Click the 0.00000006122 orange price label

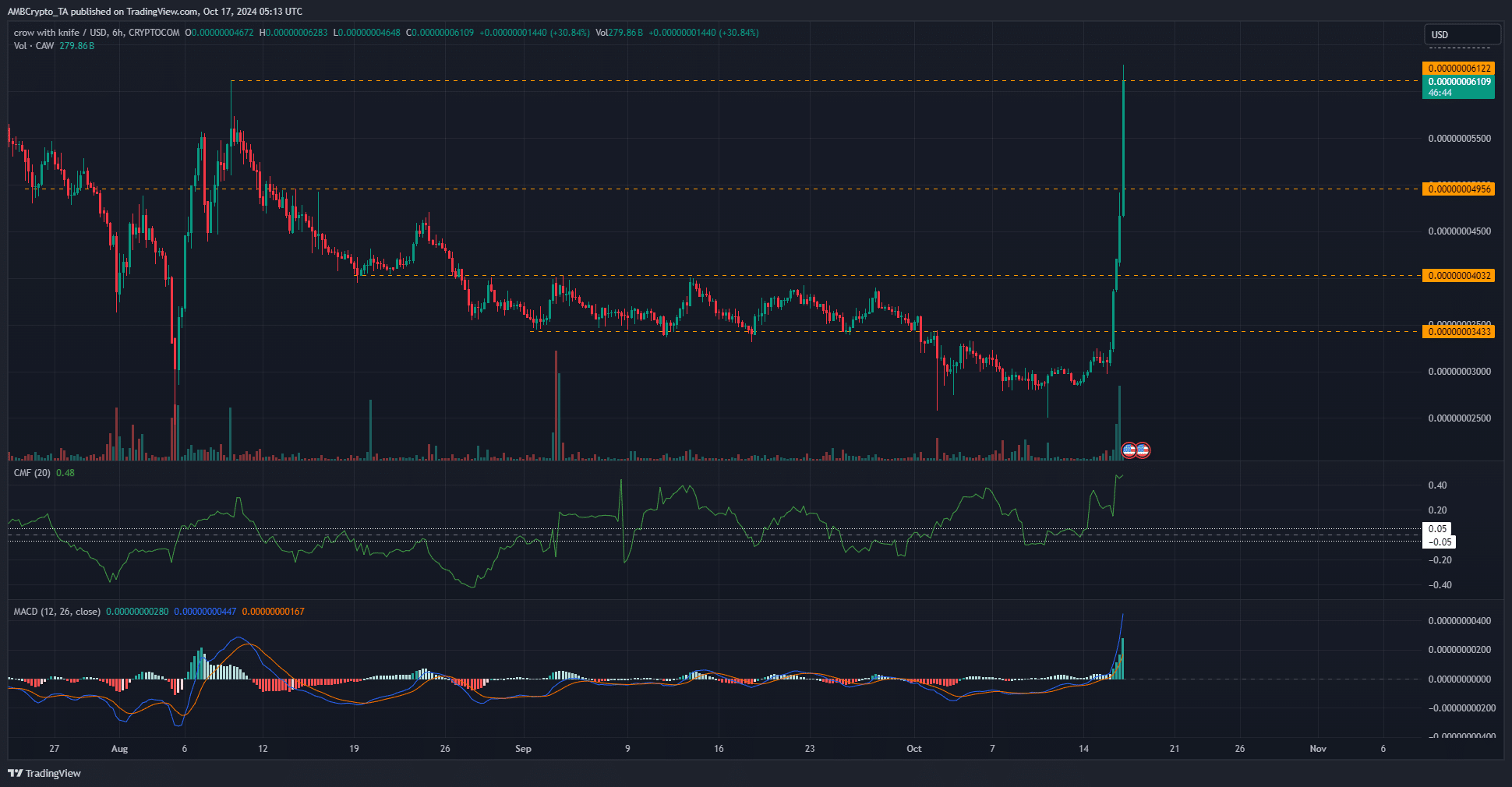click(1458, 69)
